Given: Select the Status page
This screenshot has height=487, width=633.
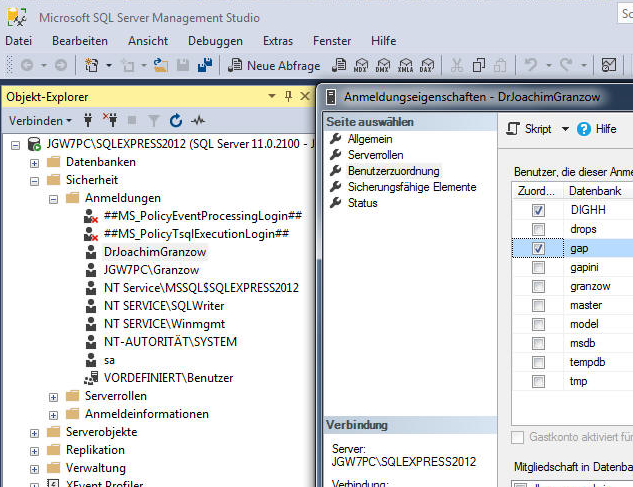Looking at the screenshot, I should 363,203.
